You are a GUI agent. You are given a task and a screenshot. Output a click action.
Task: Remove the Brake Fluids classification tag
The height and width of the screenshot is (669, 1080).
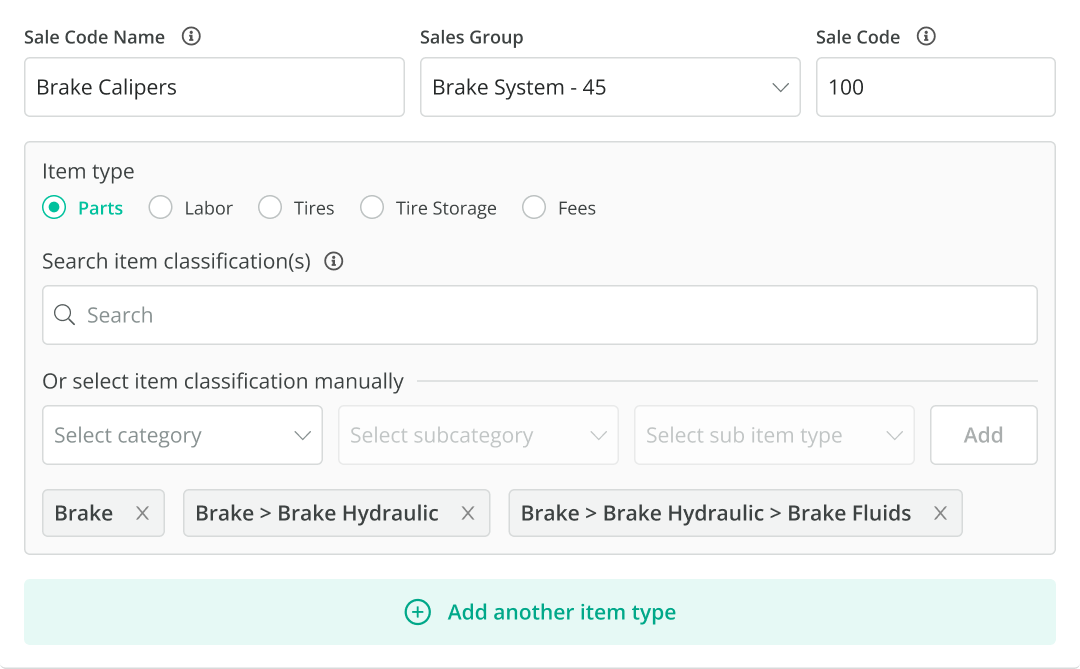(940, 513)
